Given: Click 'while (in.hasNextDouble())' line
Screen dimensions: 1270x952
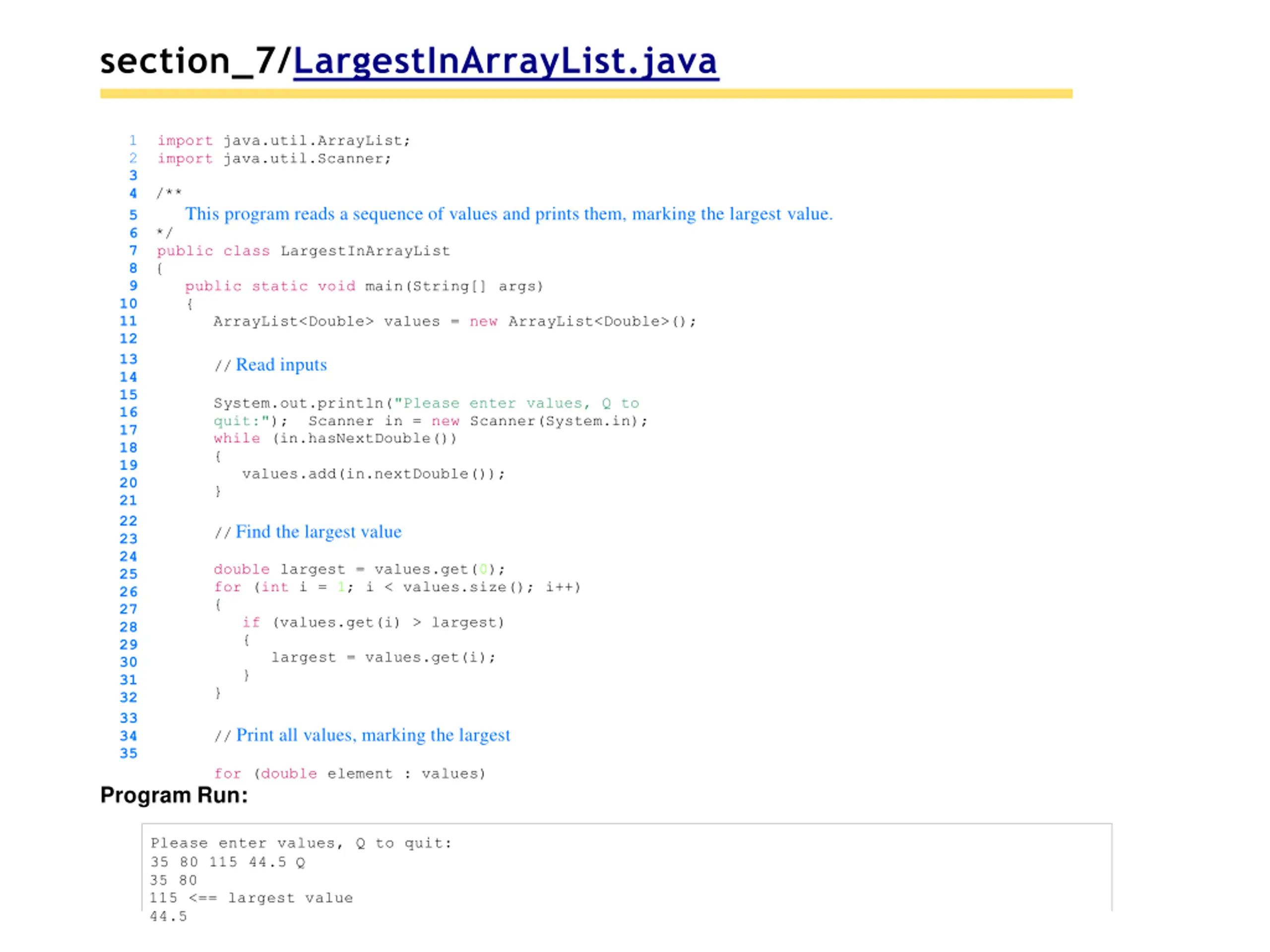Looking at the screenshot, I should coord(335,438).
